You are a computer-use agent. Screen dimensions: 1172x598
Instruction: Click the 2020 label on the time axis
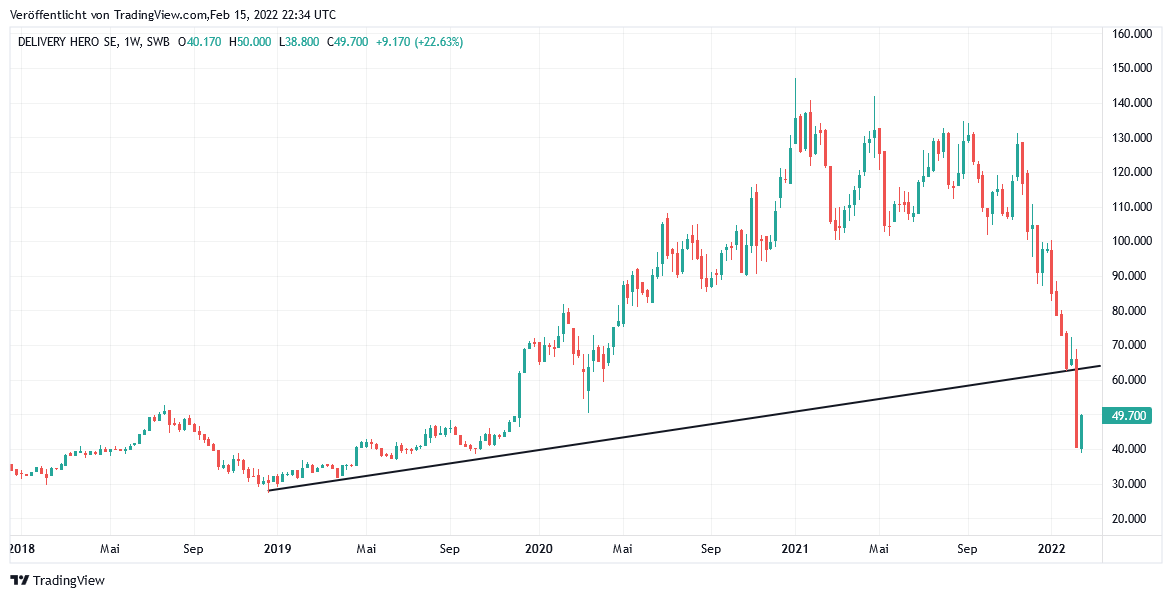tap(539, 549)
